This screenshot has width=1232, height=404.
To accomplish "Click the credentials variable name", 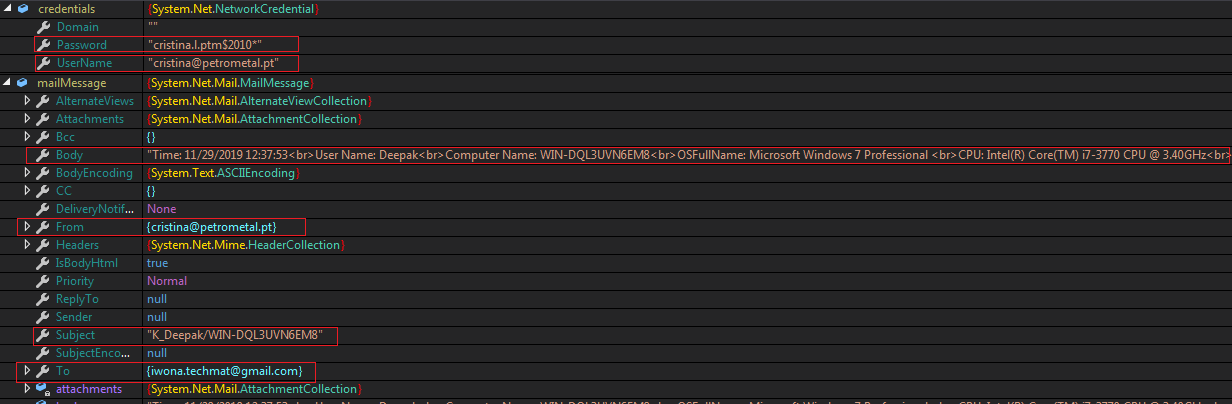I will click(67, 9).
